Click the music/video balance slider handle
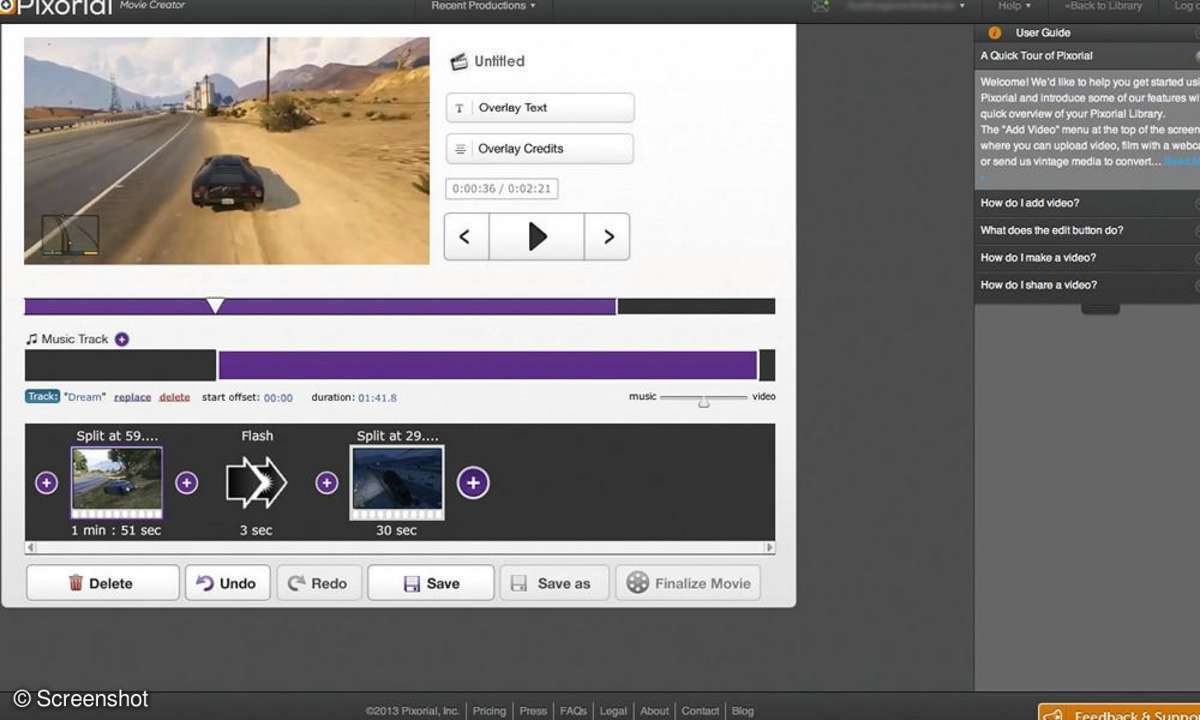Screen dimensions: 1200x720 (x=704, y=401)
